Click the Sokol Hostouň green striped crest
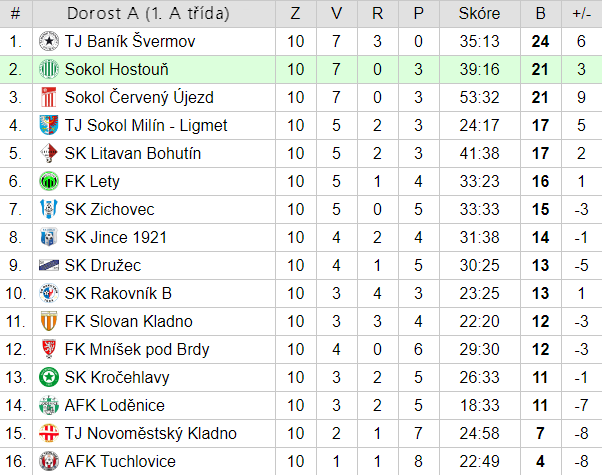The image size is (602, 475). tap(49, 70)
